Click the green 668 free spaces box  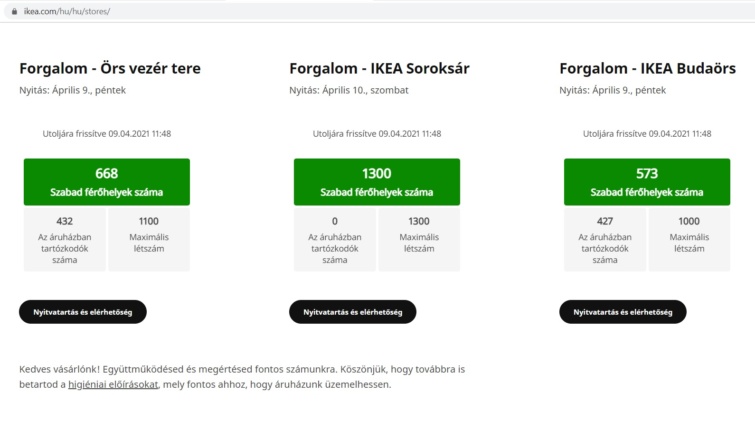point(107,182)
